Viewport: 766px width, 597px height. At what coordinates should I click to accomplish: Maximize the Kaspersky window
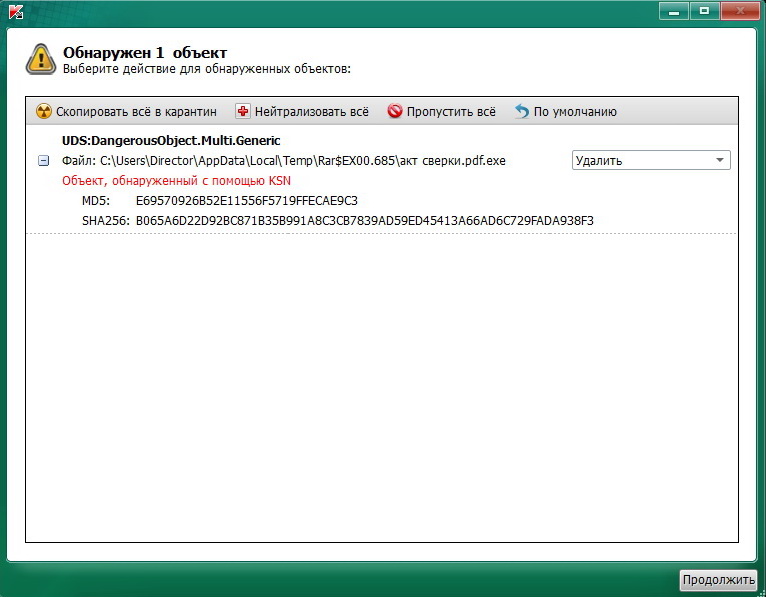[x=704, y=11]
